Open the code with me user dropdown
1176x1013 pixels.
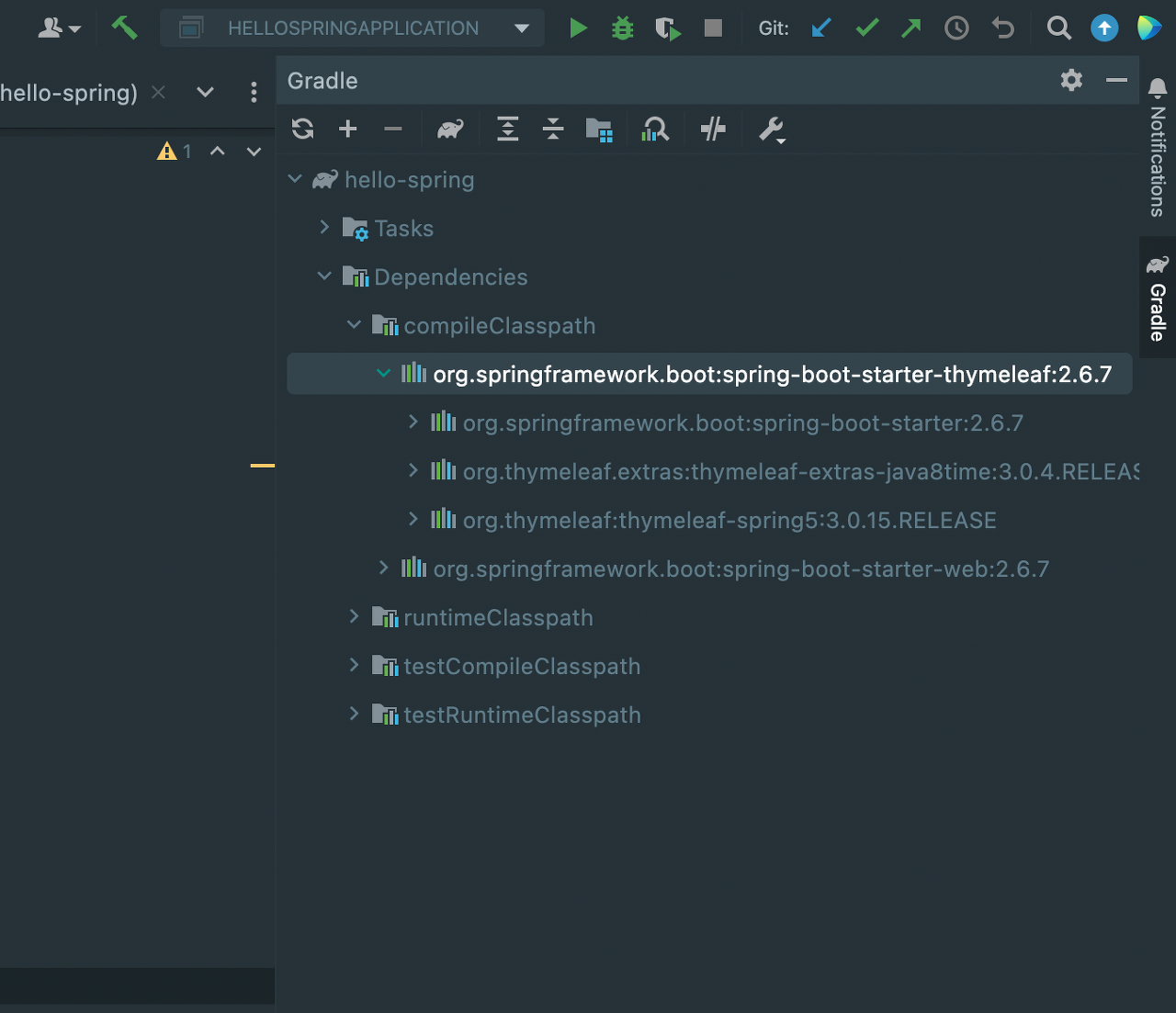coord(59,28)
